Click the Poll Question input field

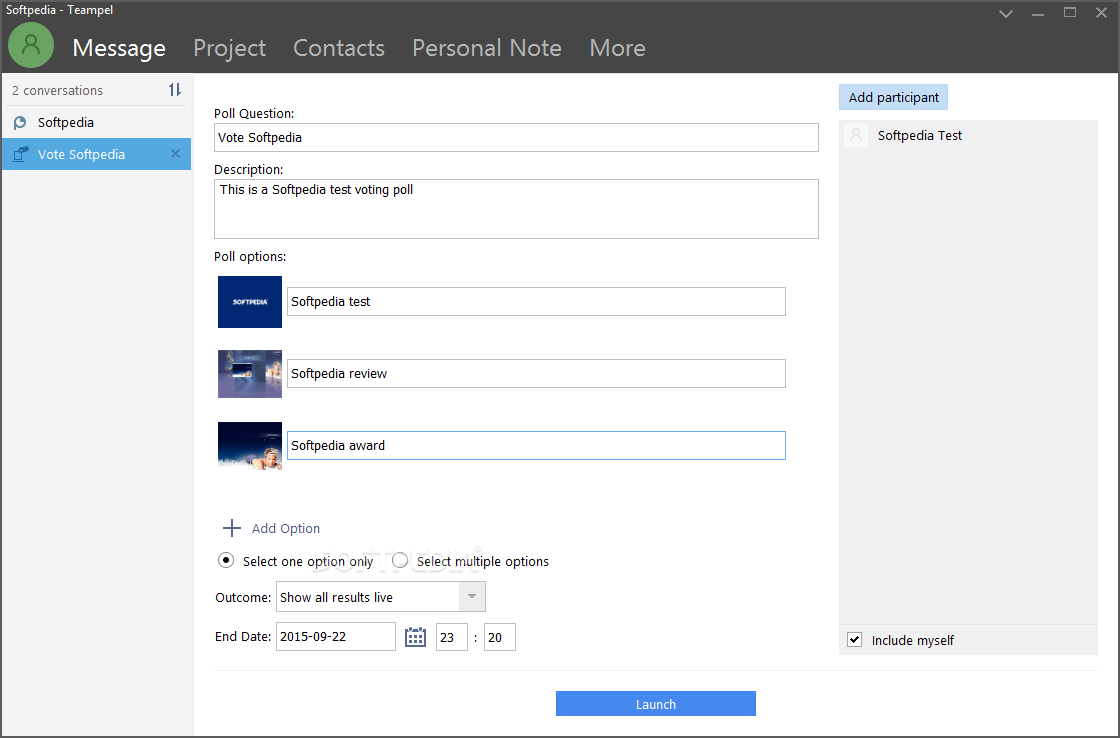coord(516,137)
